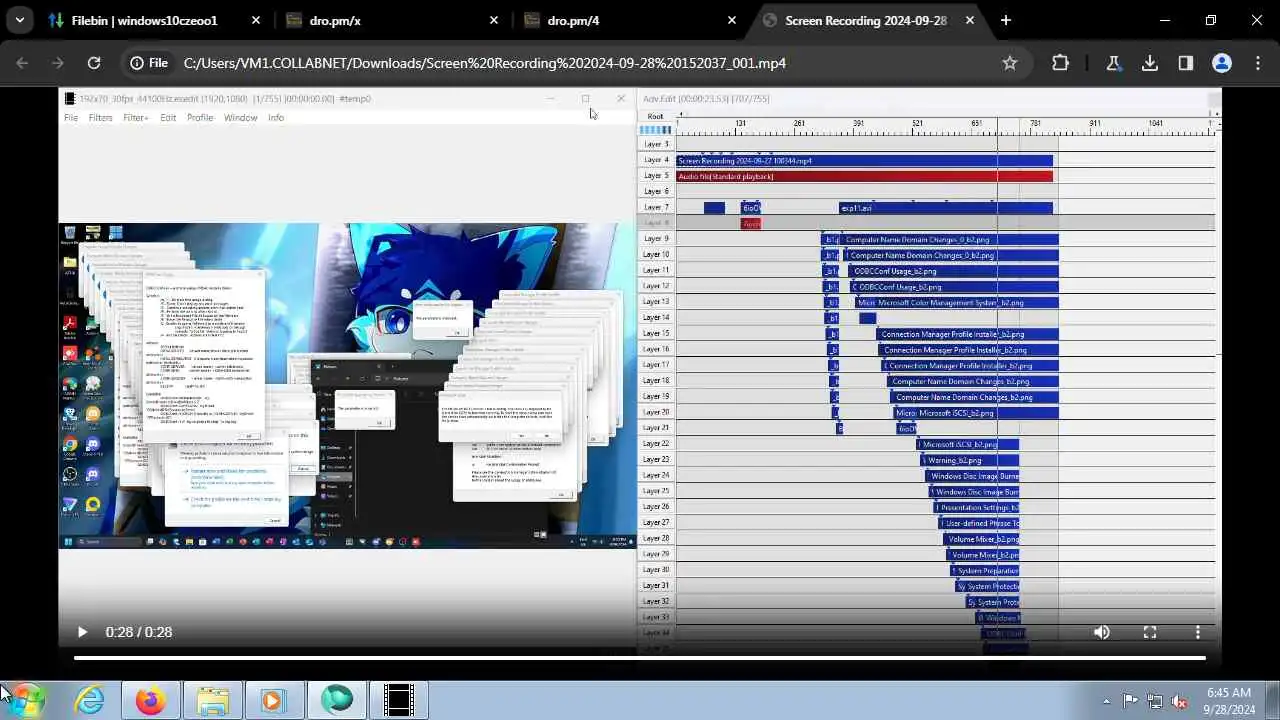
Task: Open the tab search dropdown arrow
Action: coord(20,20)
